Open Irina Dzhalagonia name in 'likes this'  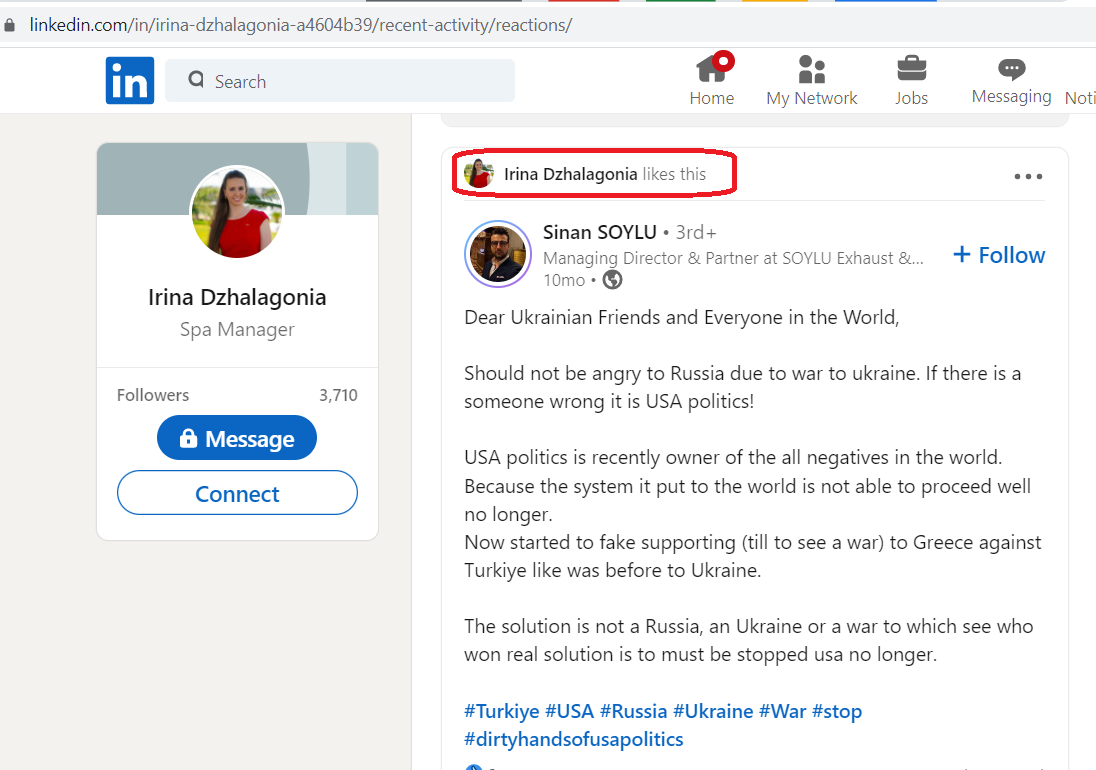click(570, 174)
